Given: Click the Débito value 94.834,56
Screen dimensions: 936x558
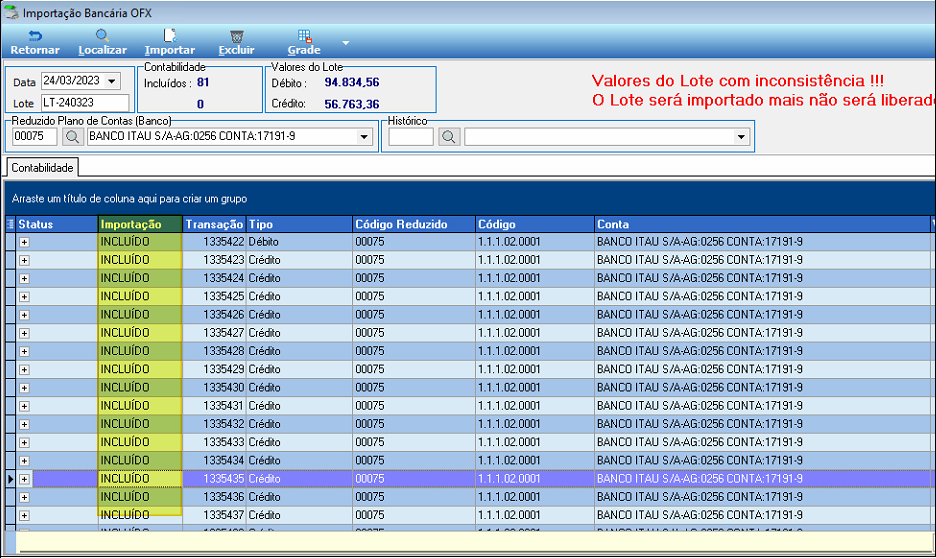Looking at the screenshot, I should click(352, 82).
